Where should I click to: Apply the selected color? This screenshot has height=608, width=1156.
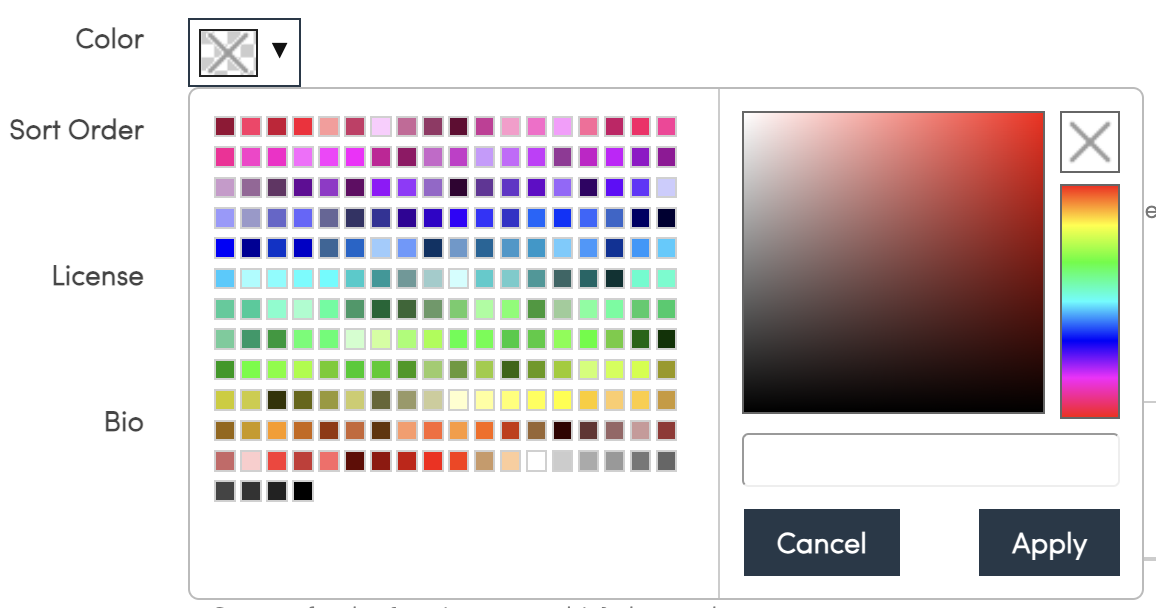(1049, 542)
